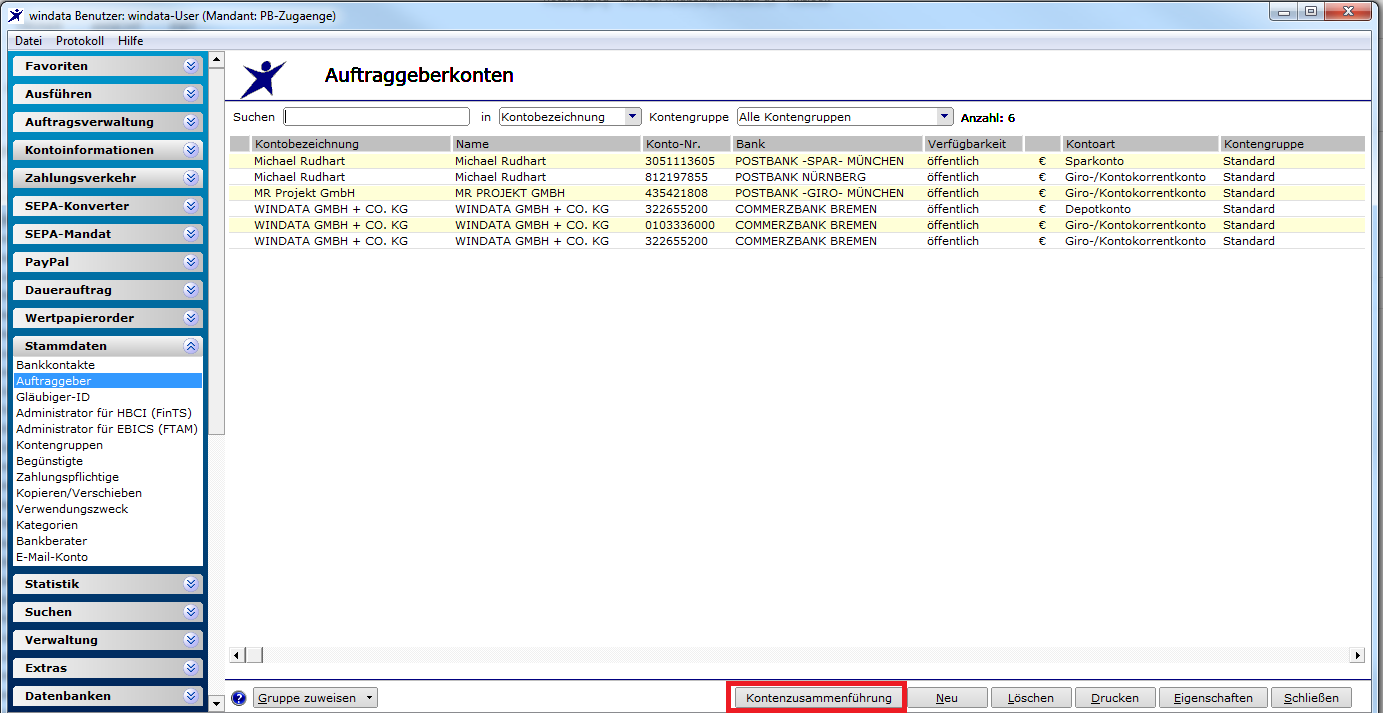This screenshot has width=1383, height=713.
Task: Sort table by Bank column header
Action: (828, 144)
